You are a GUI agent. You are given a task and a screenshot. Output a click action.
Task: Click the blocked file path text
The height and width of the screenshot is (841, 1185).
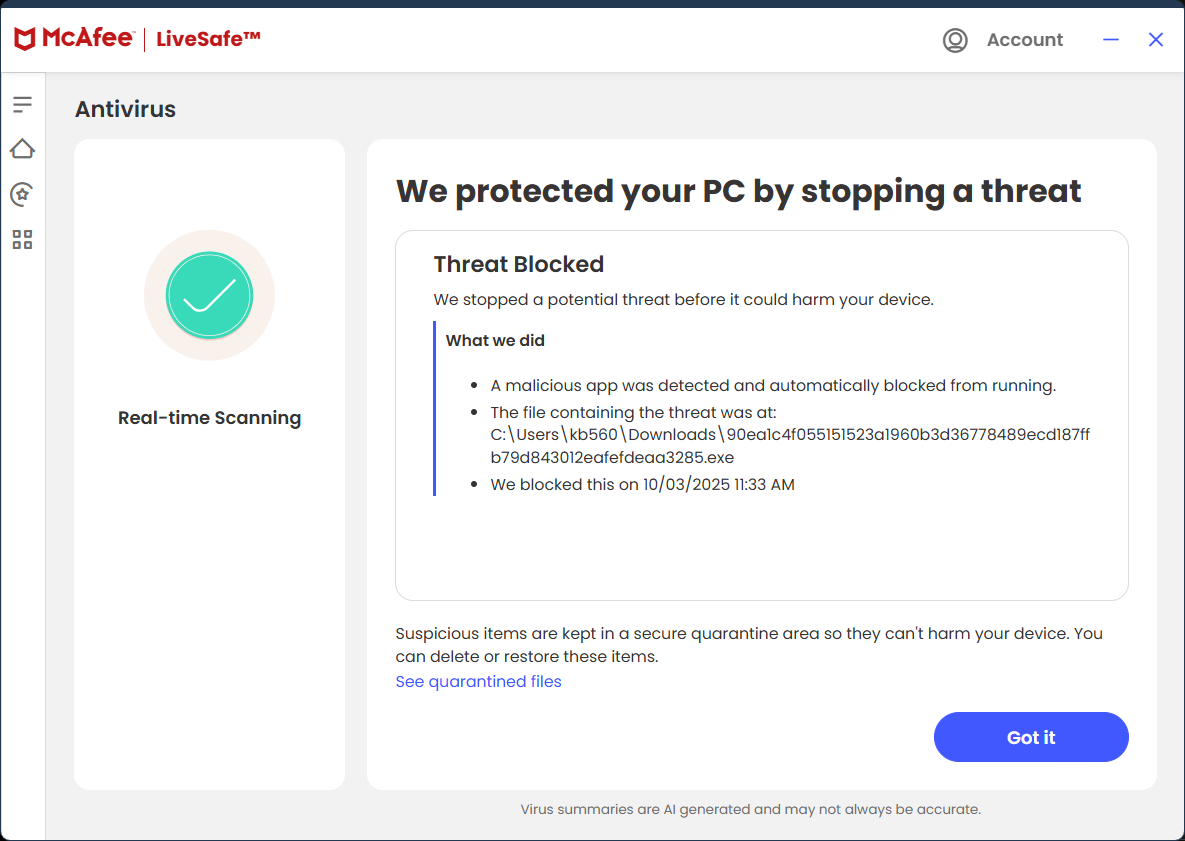coord(790,446)
